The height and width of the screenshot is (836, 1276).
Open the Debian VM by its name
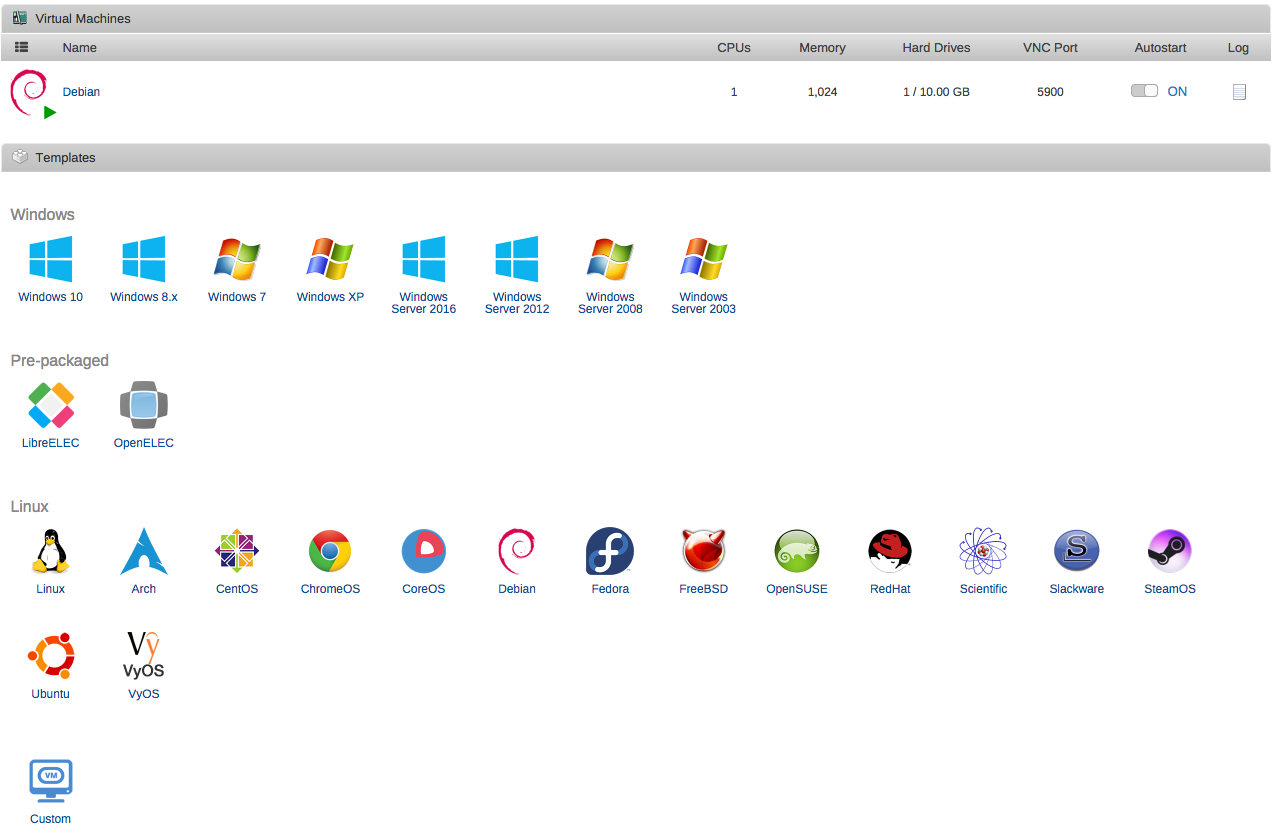click(81, 91)
